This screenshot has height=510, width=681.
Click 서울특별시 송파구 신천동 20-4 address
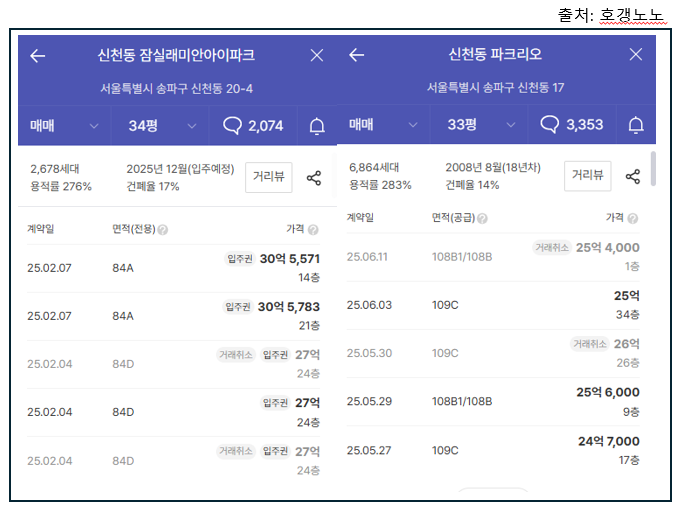(176, 89)
